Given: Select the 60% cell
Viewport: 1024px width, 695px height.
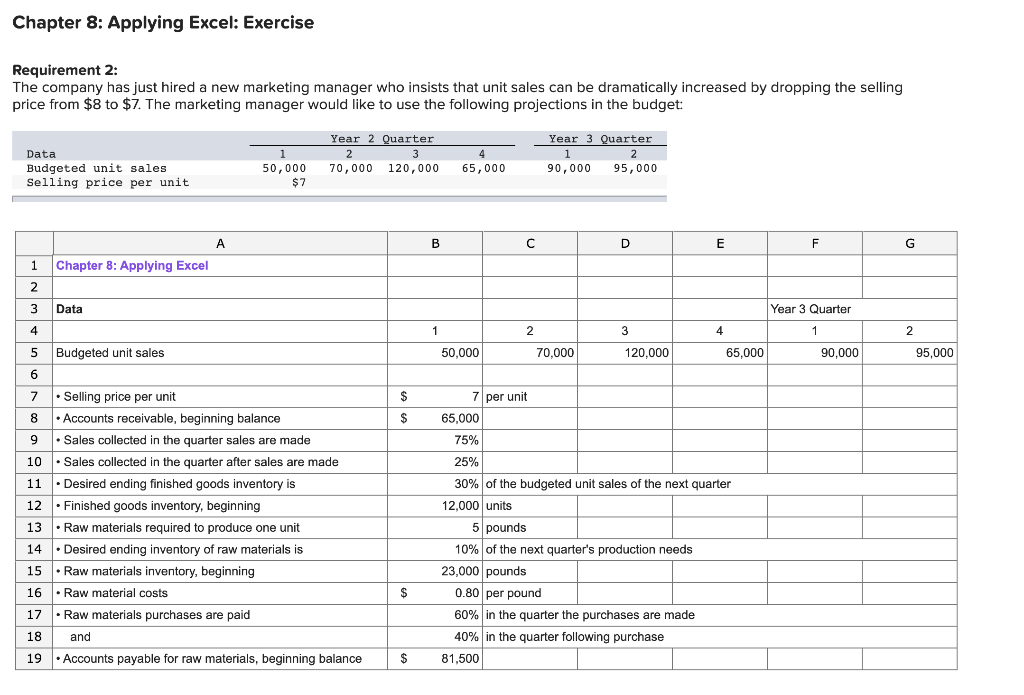Looking at the screenshot, I should (435, 615).
